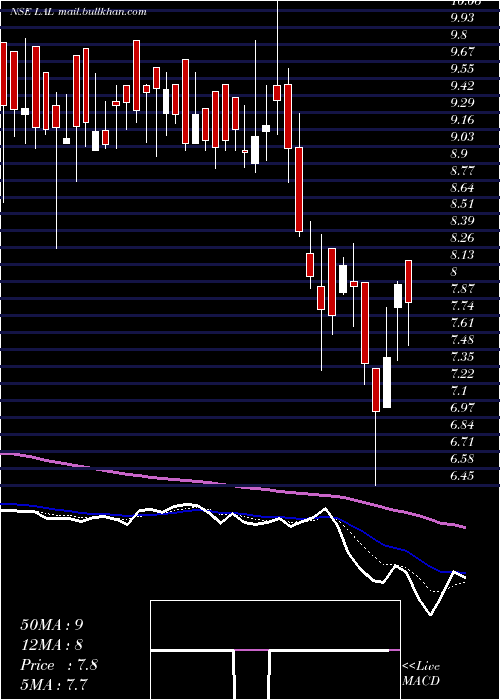Click the 6.97 price axis label
This screenshot has width=500, height=700.
pos(462,408)
